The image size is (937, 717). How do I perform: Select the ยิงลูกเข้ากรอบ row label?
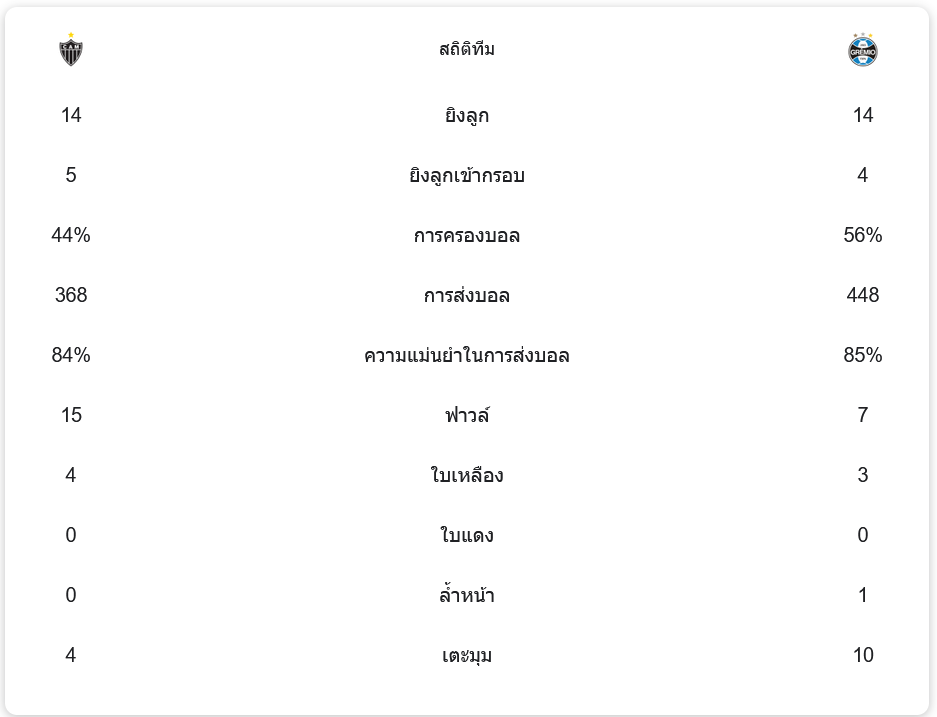pyautogui.click(x=467, y=176)
